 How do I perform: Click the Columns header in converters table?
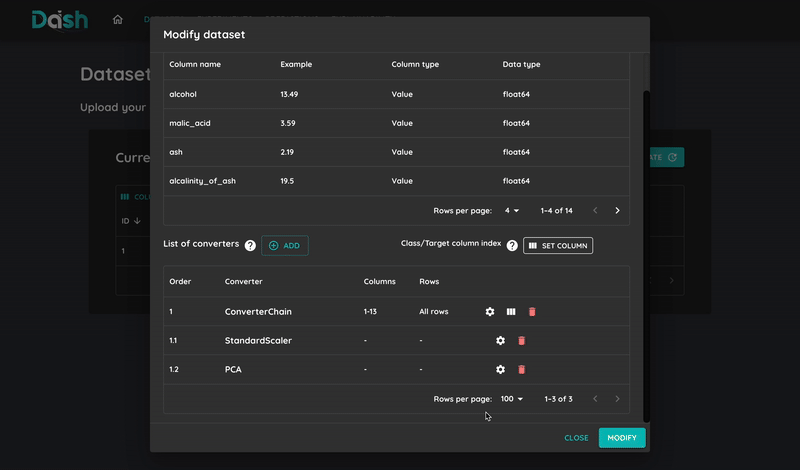click(380, 282)
